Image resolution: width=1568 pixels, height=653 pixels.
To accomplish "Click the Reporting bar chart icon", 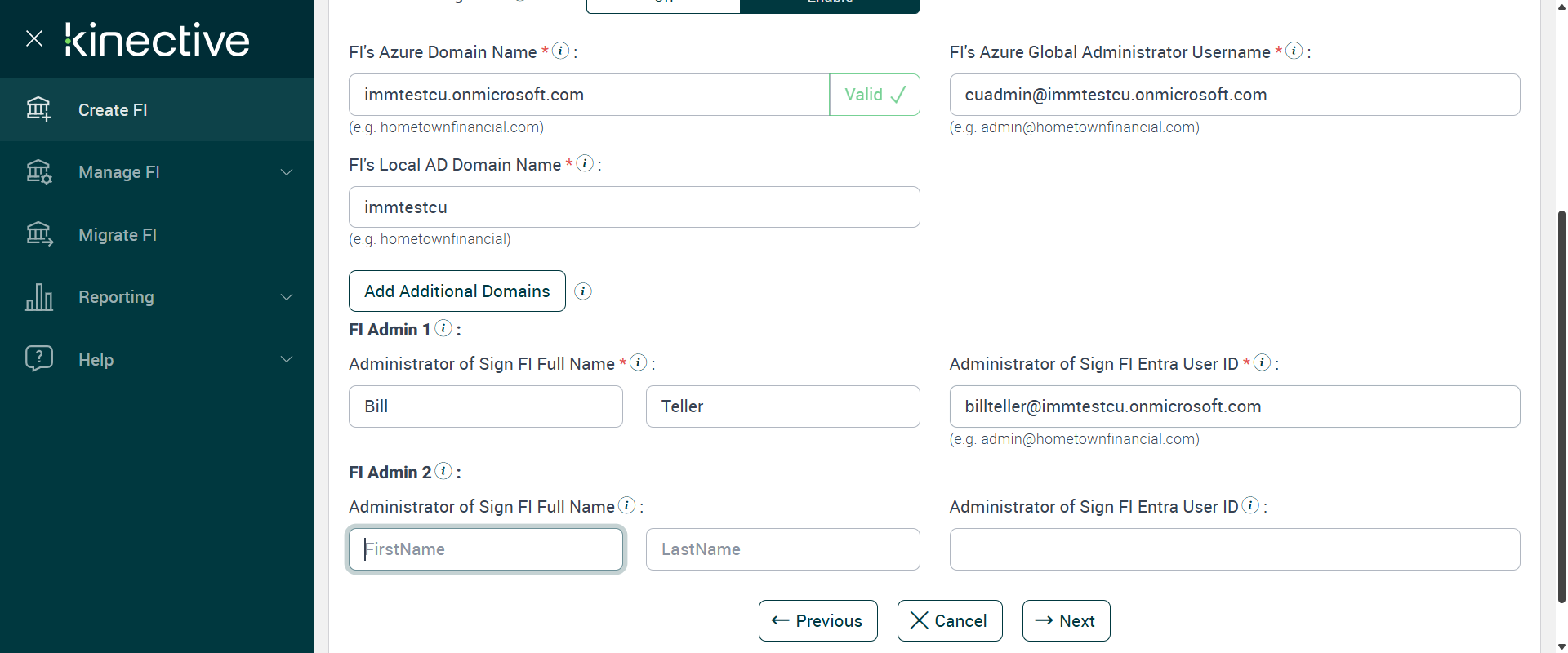I will pyautogui.click(x=39, y=297).
